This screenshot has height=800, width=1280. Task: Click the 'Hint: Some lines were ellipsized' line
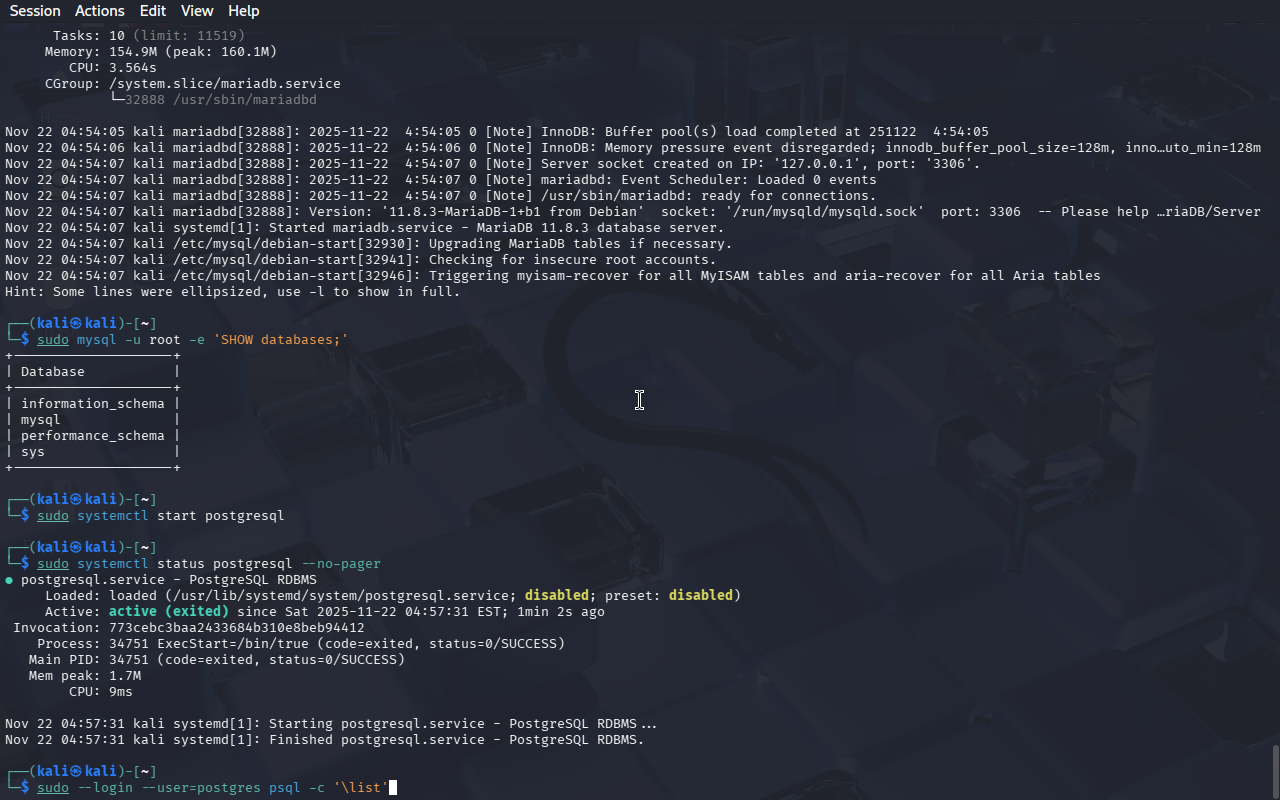click(x=232, y=292)
